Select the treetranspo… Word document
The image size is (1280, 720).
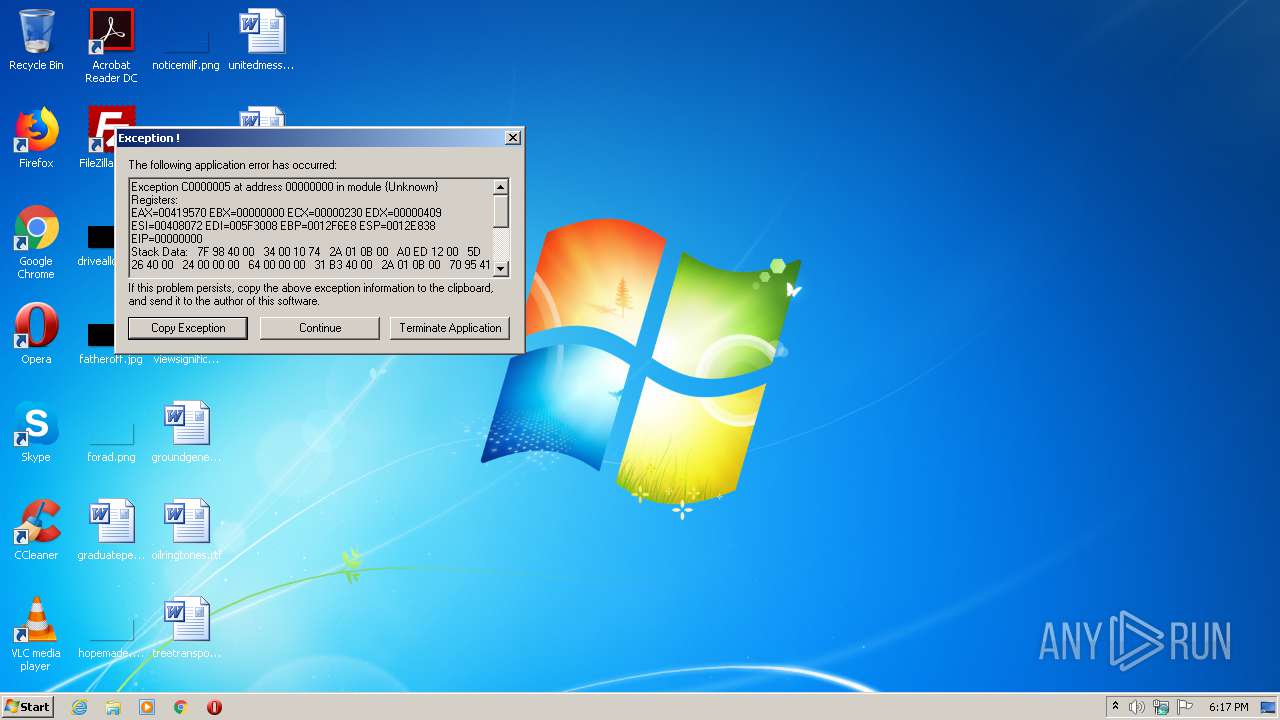186,628
